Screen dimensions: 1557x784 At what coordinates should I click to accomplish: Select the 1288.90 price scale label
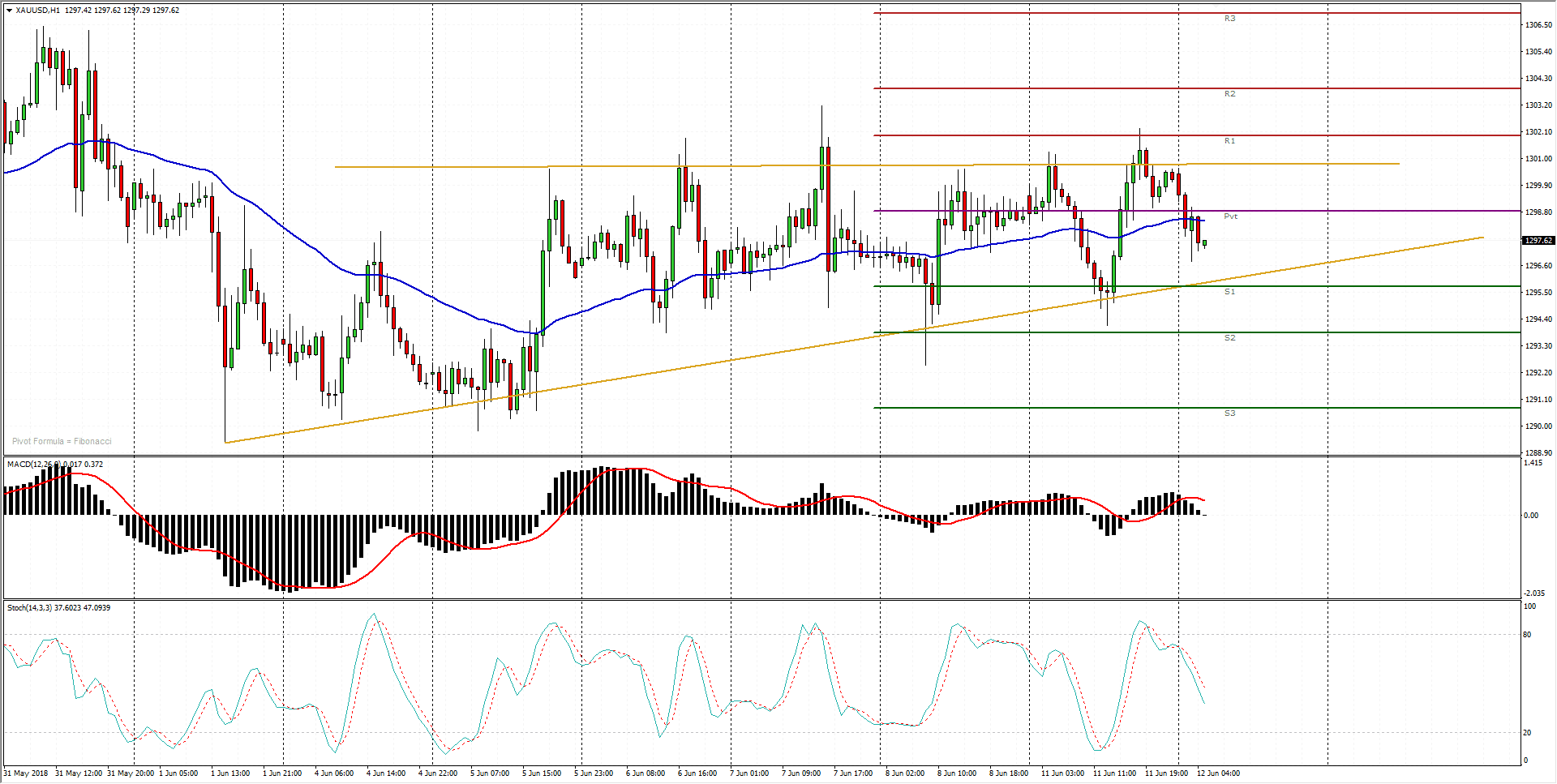[1538, 453]
